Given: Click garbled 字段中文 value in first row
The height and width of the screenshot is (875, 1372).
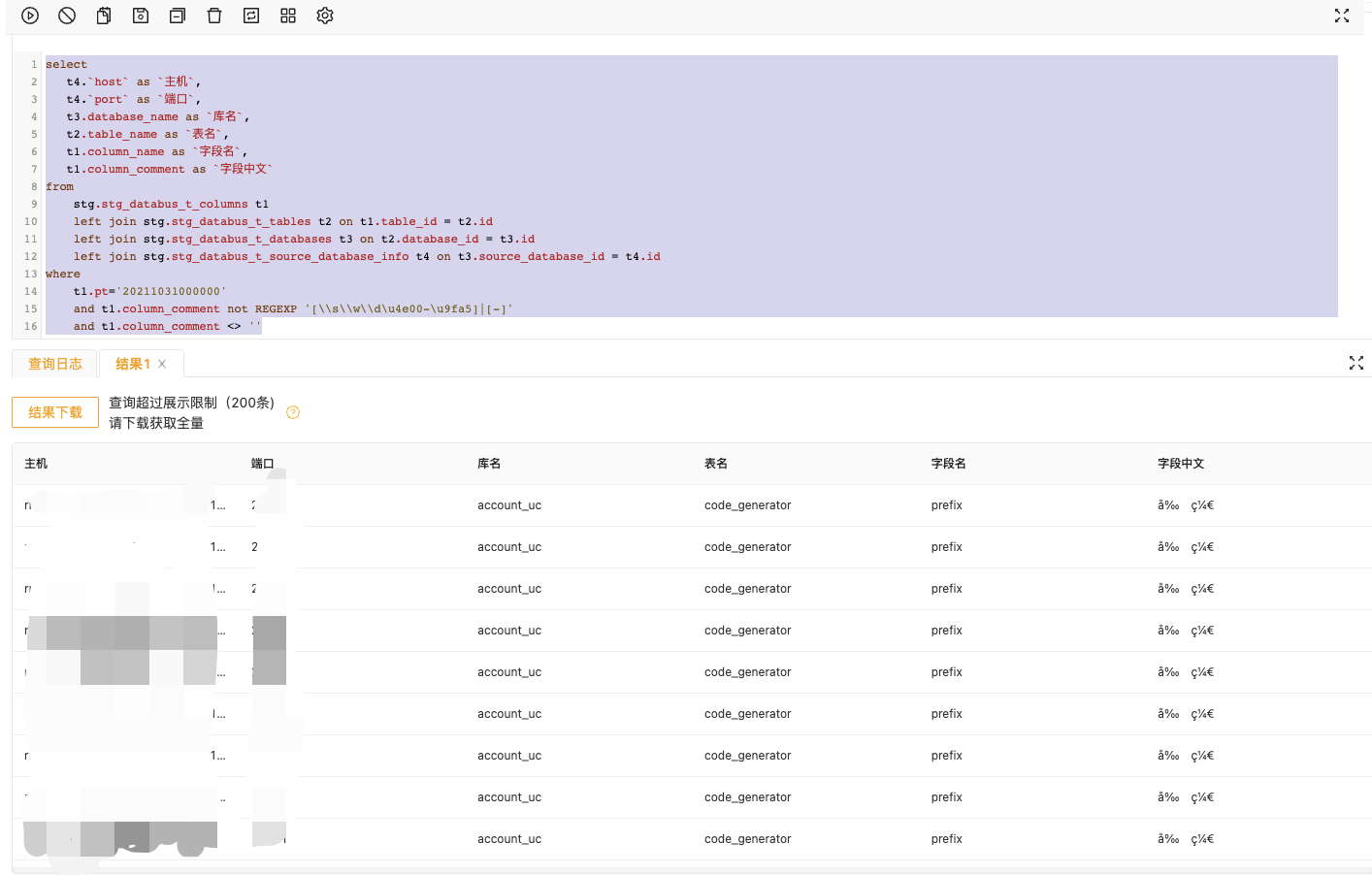Looking at the screenshot, I should pos(1186,505).
